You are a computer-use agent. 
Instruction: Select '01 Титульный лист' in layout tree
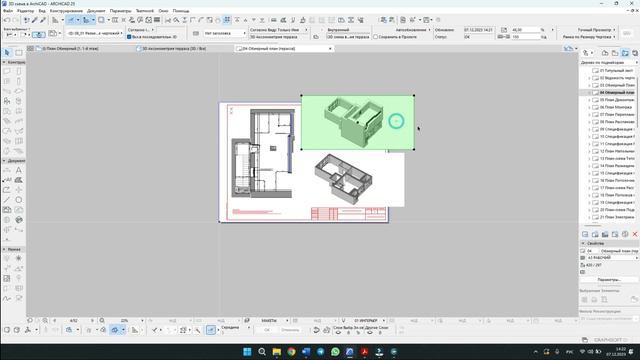[x=616, y=71]
